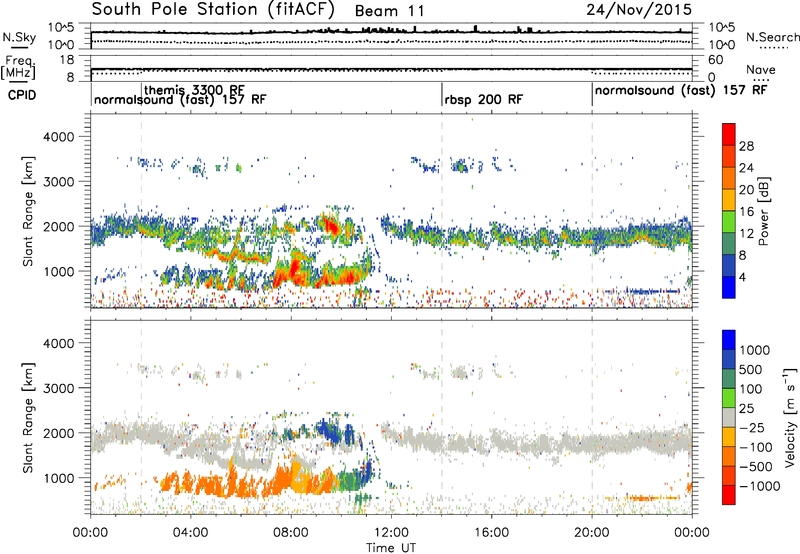Select the "Slant Range [km]" label of velocity panel
800x554 pixels.
click(x=28, y=418)
